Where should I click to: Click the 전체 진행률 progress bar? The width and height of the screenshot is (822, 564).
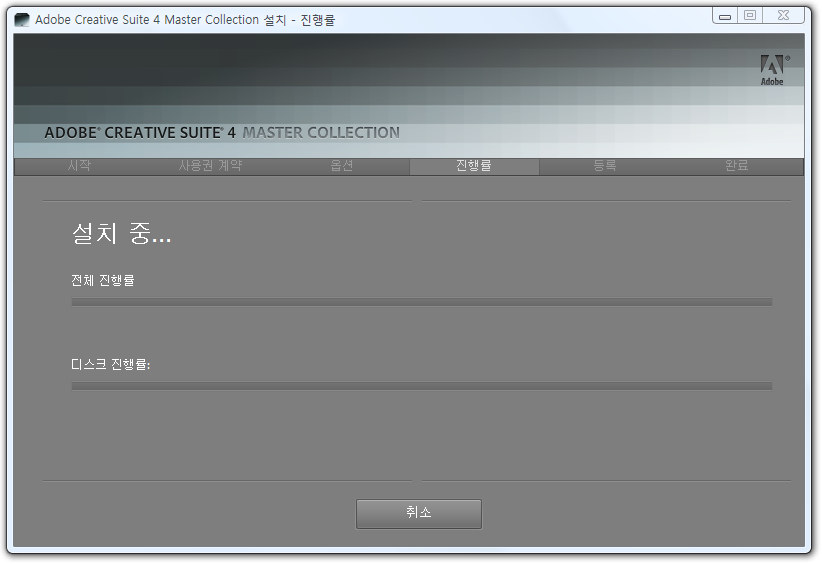click(x=421, y=302)
